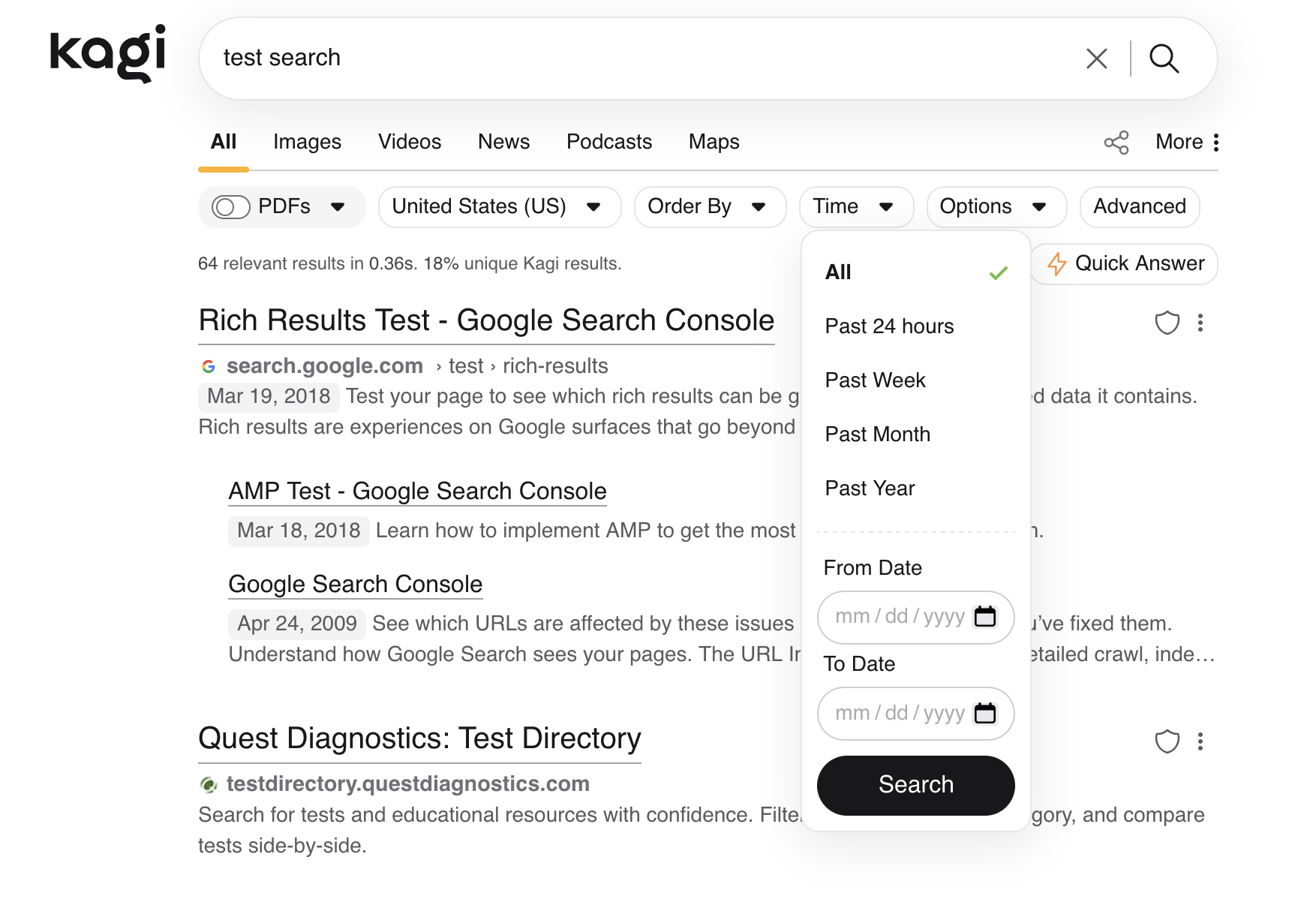This screenshot has height=911, width=1316.
Task: Select the Past Year time option
Action: click(869, 488)
